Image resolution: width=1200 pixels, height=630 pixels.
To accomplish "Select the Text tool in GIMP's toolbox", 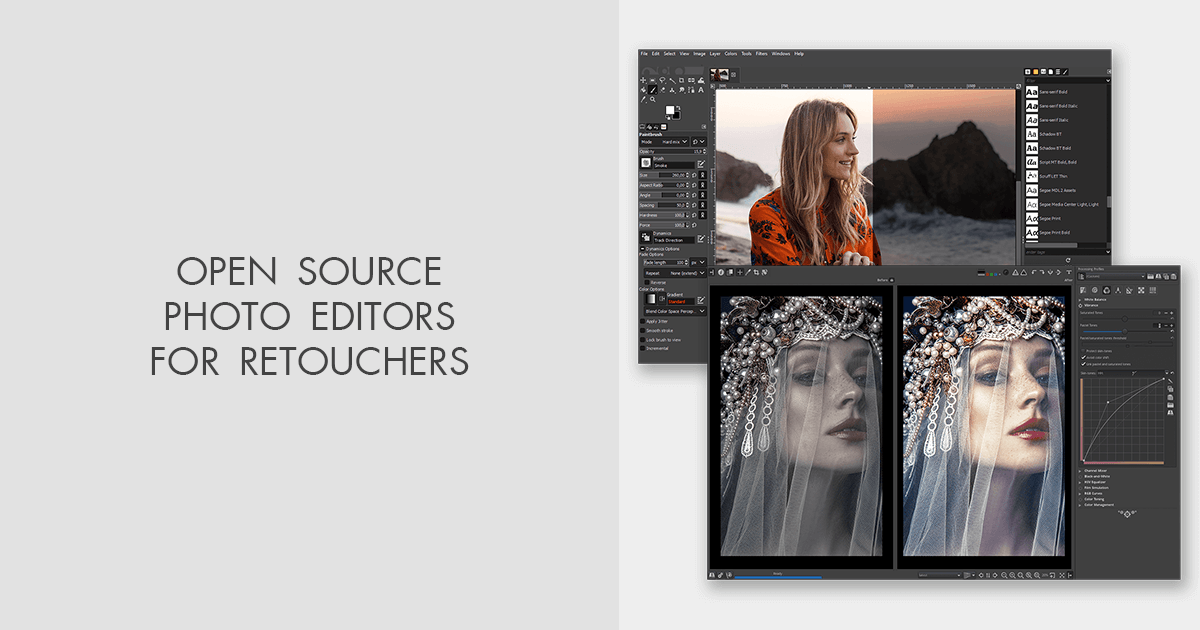I will point(699,89).
